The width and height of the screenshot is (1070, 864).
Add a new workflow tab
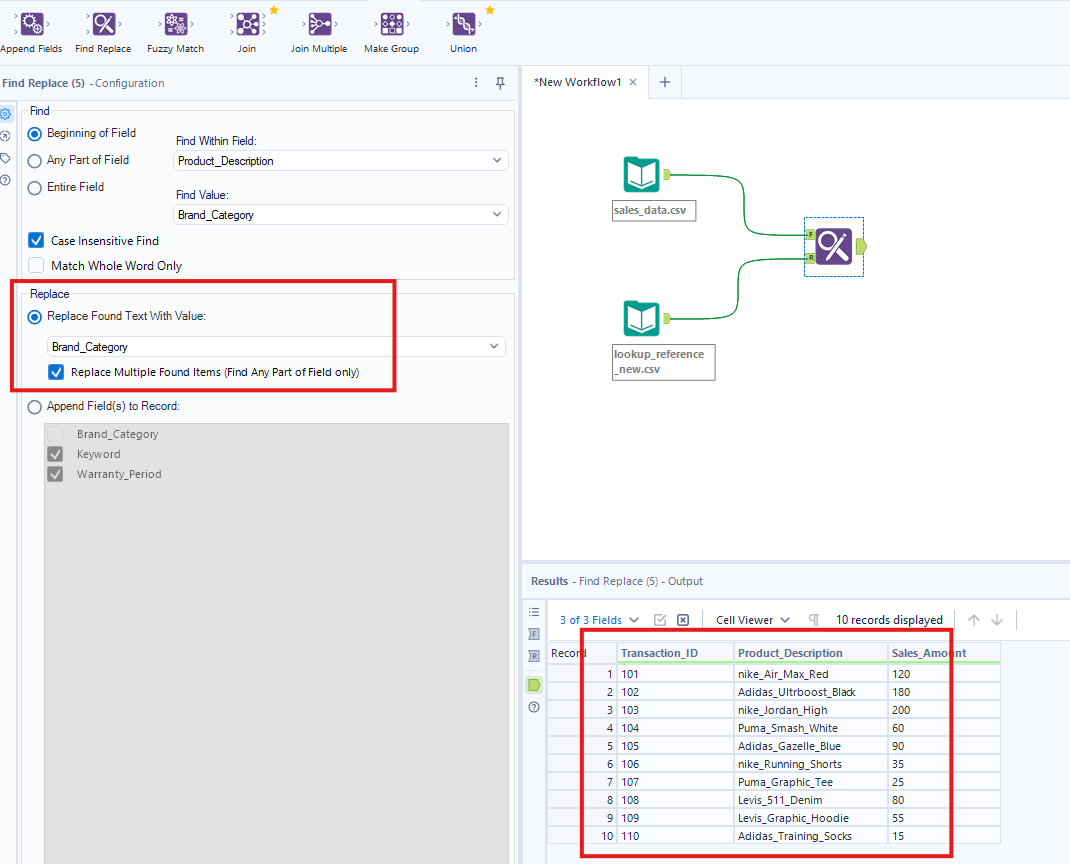click(664, 82)
